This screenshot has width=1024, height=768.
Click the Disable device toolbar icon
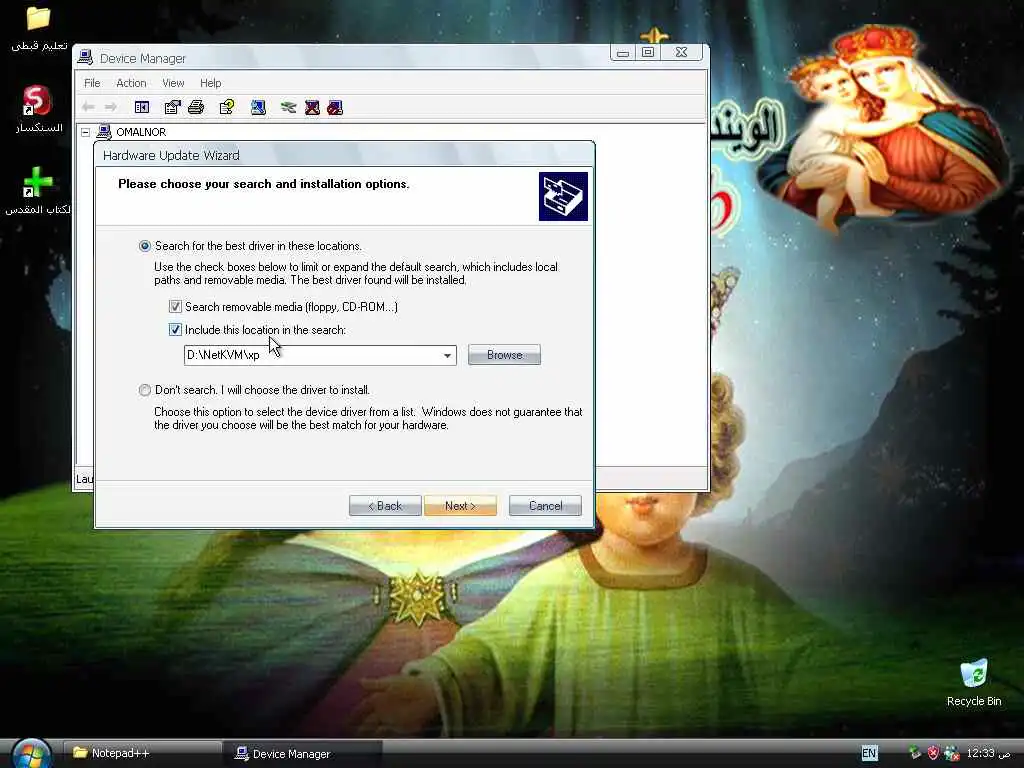click(335, 107)
